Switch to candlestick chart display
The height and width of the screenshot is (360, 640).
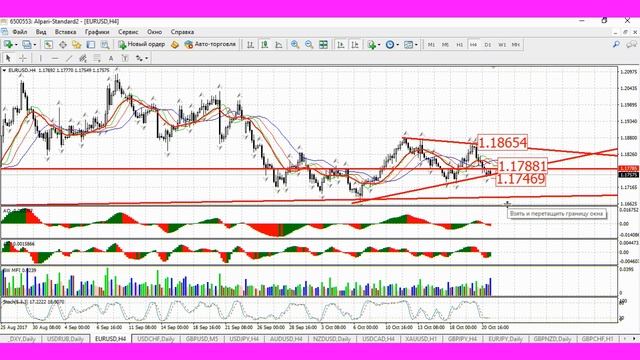click(x=264, y=44)
